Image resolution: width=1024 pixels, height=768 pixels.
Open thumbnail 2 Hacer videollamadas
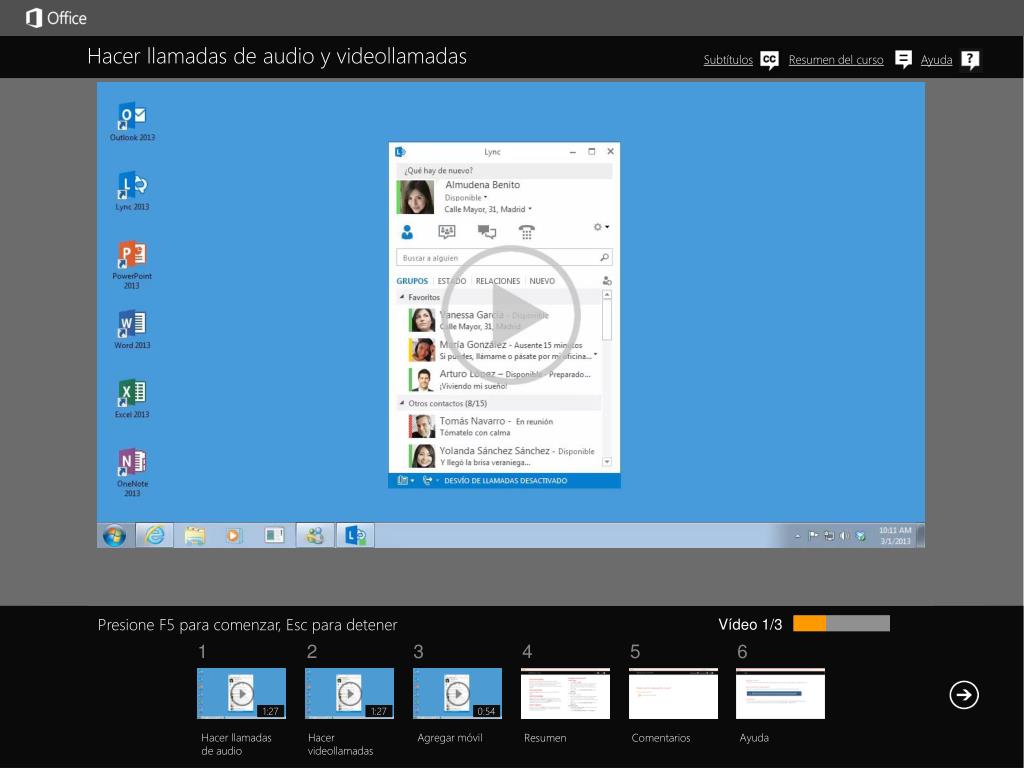pyautogui.click(x=349, y=693)
